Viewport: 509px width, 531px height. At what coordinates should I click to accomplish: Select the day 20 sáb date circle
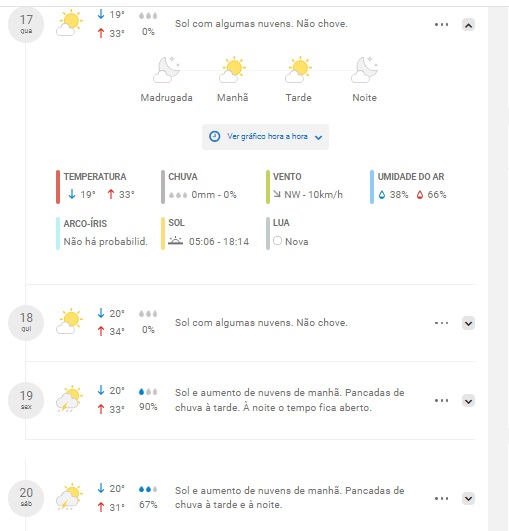point(26,498)
